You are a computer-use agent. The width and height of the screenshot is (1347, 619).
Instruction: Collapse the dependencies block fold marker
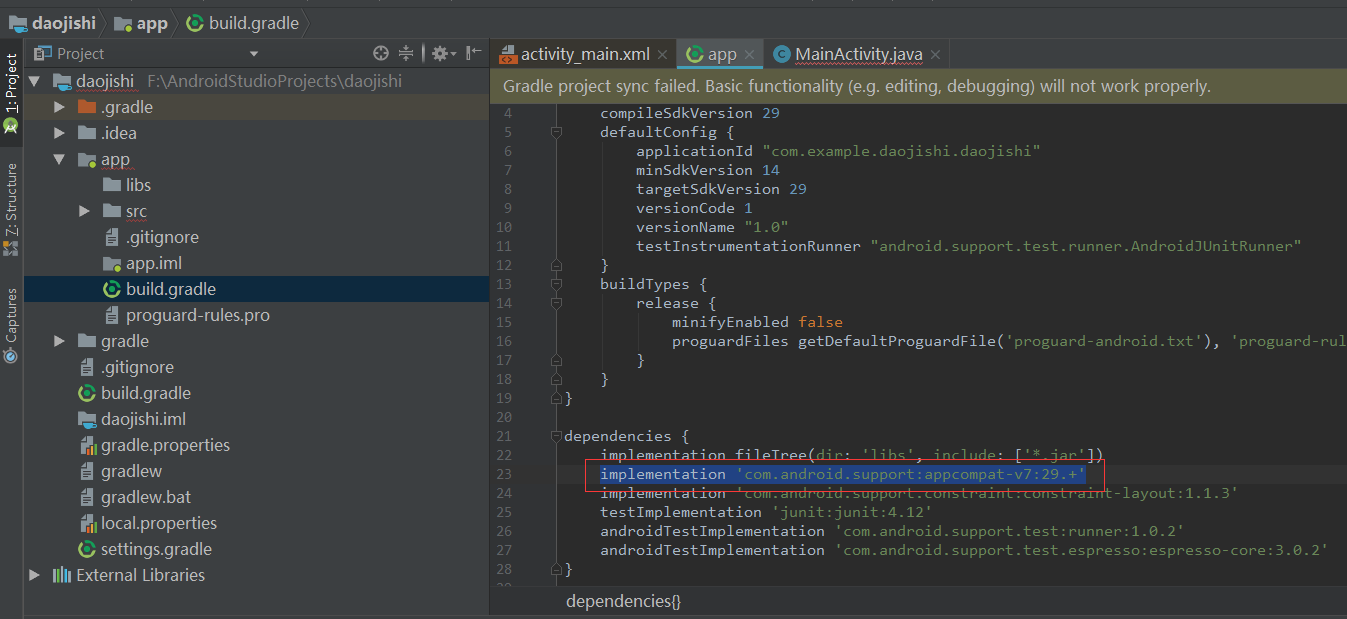pyautogui.click(x=556, y=436)
